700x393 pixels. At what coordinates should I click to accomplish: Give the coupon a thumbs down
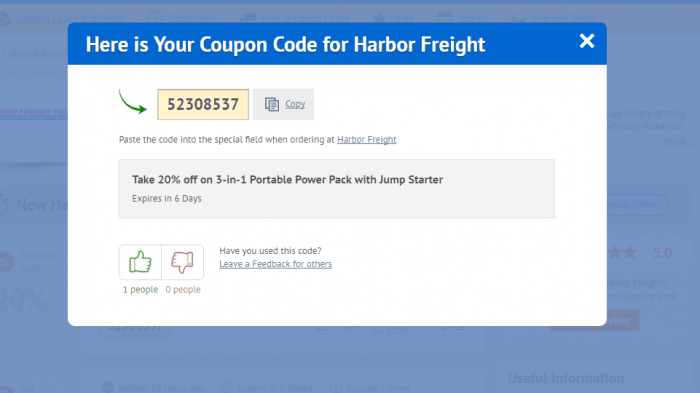183,262
